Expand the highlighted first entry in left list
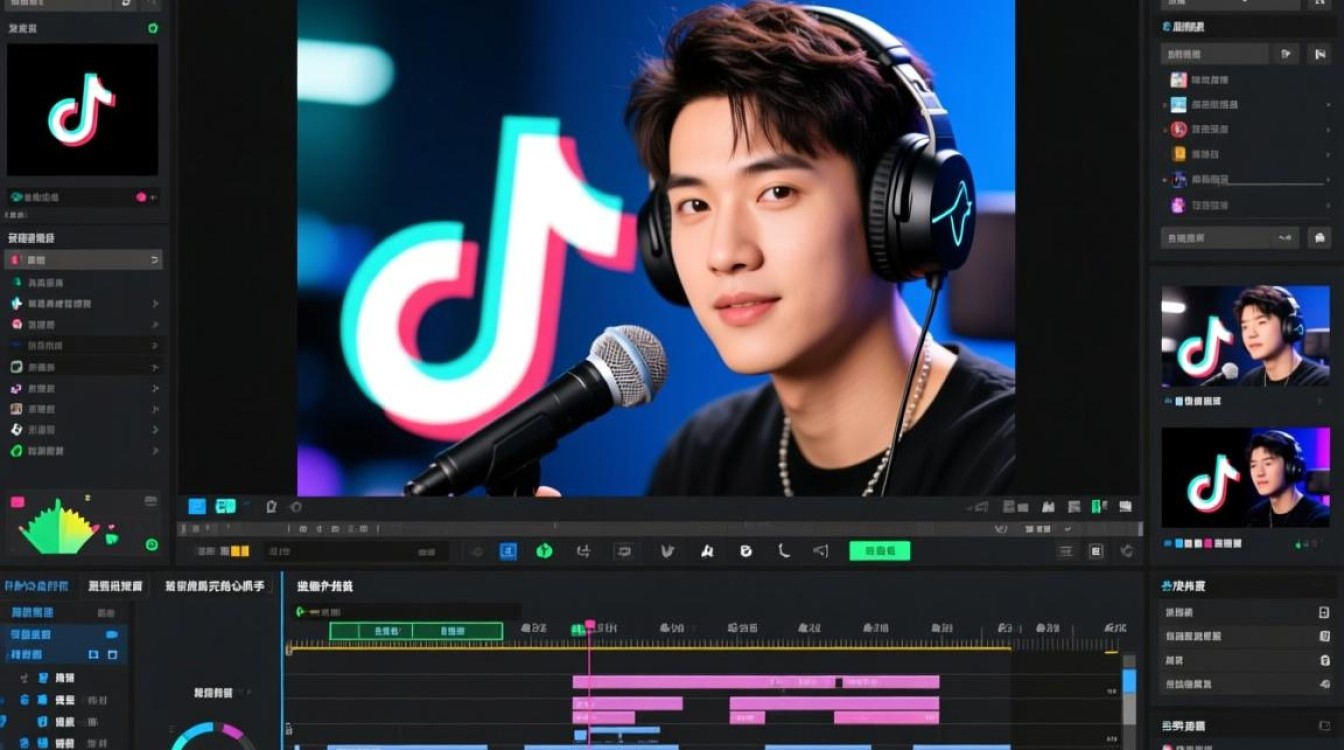 154,260
